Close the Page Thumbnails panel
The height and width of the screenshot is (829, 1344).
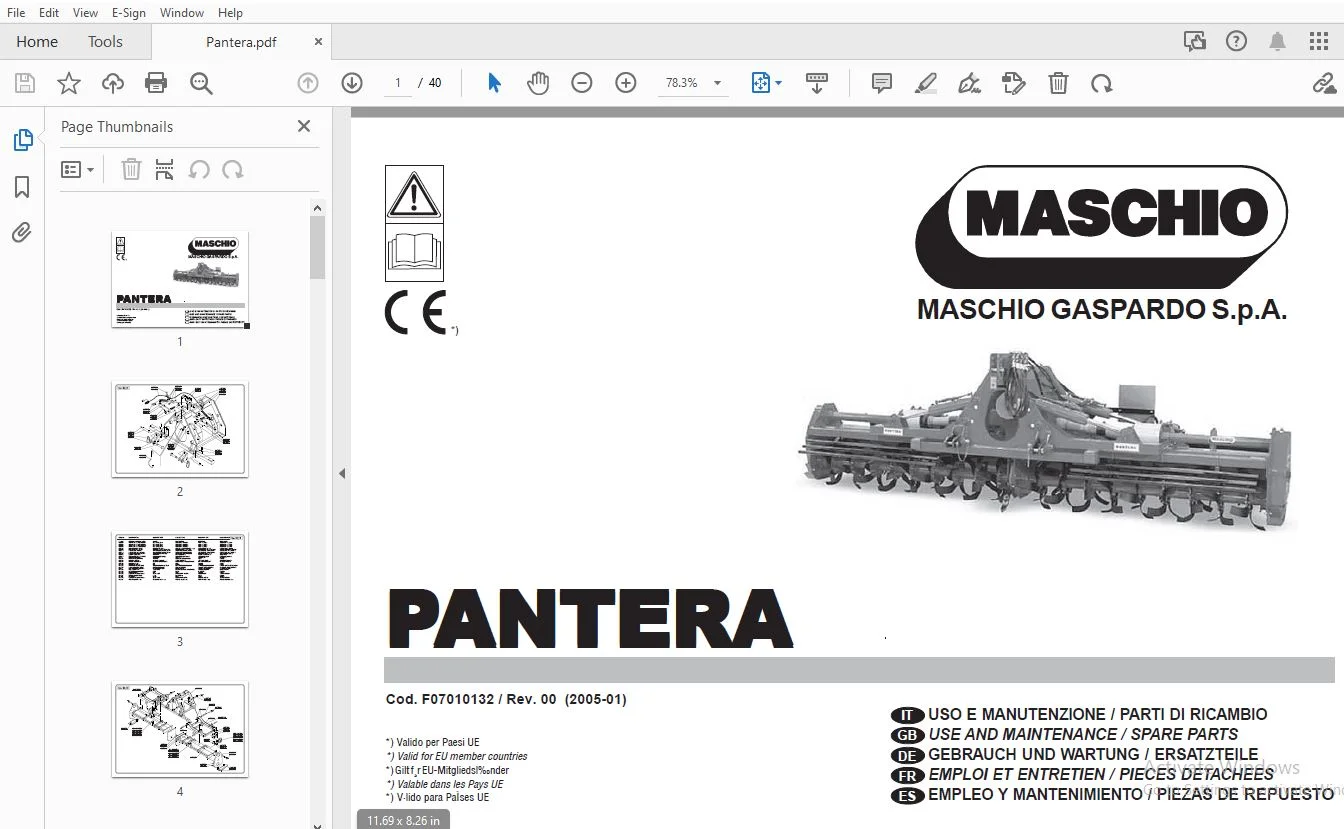click(x=304, y=126)
